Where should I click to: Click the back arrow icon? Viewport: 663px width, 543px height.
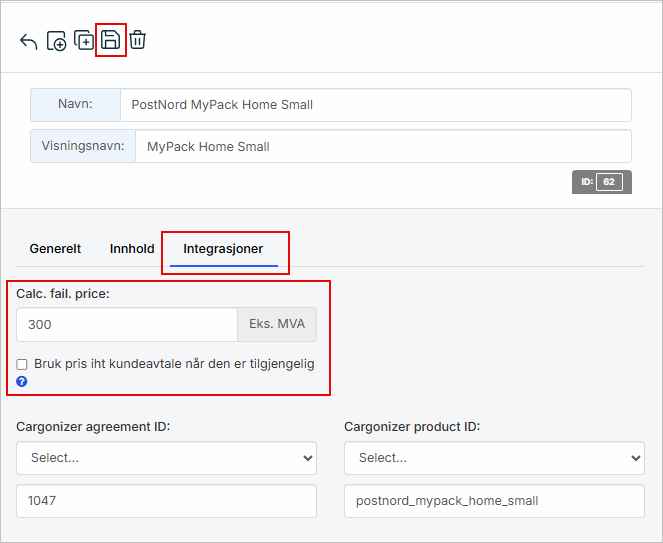click(x=29, y=41)
